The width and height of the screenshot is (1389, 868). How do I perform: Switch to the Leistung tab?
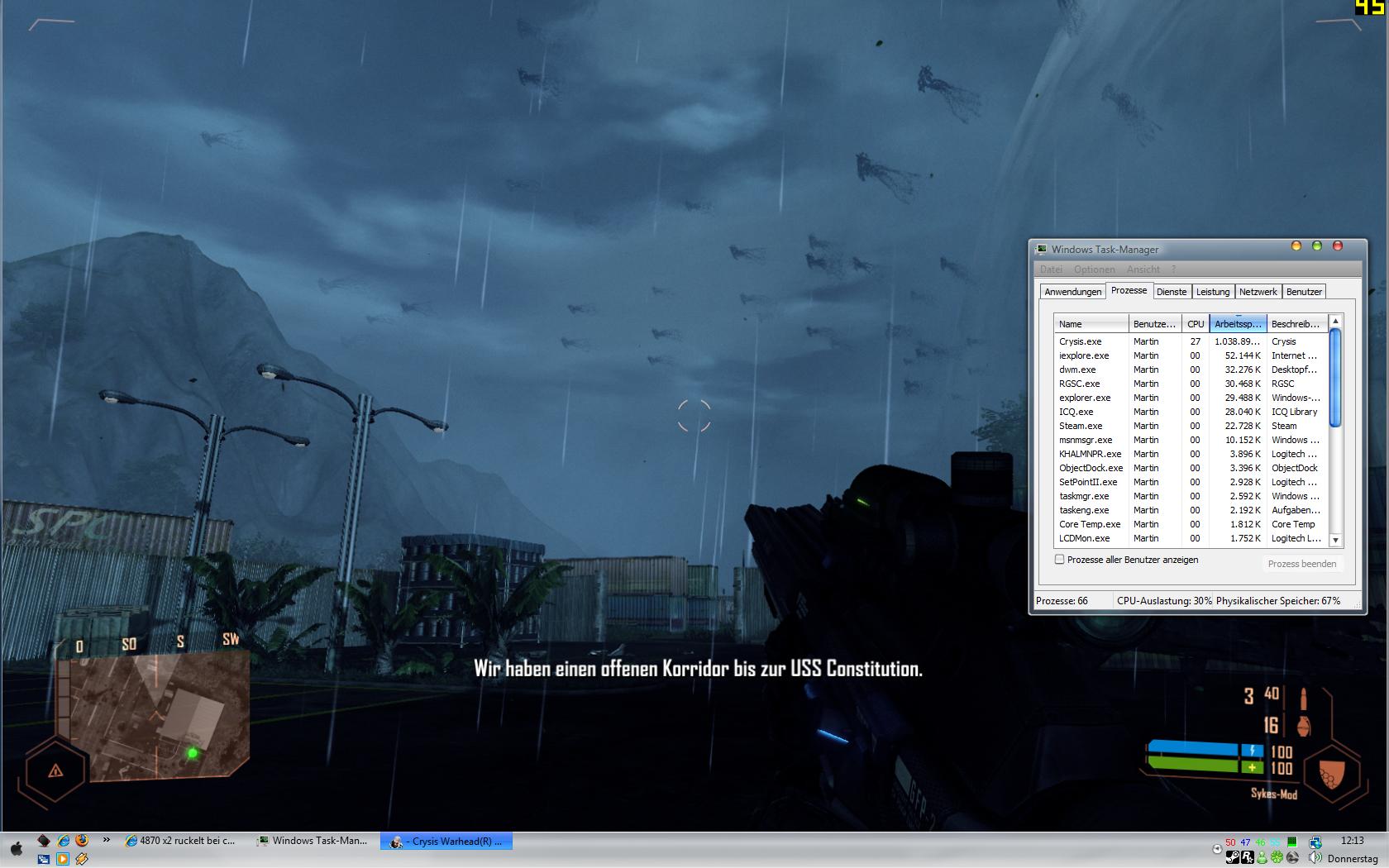[1213, 292]
